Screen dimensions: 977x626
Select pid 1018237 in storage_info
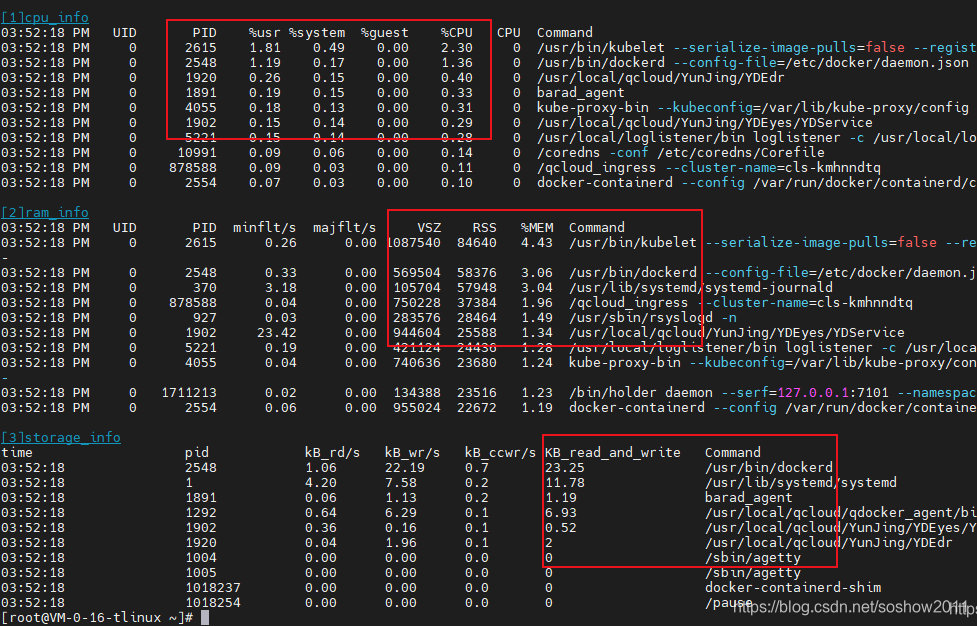212,587
